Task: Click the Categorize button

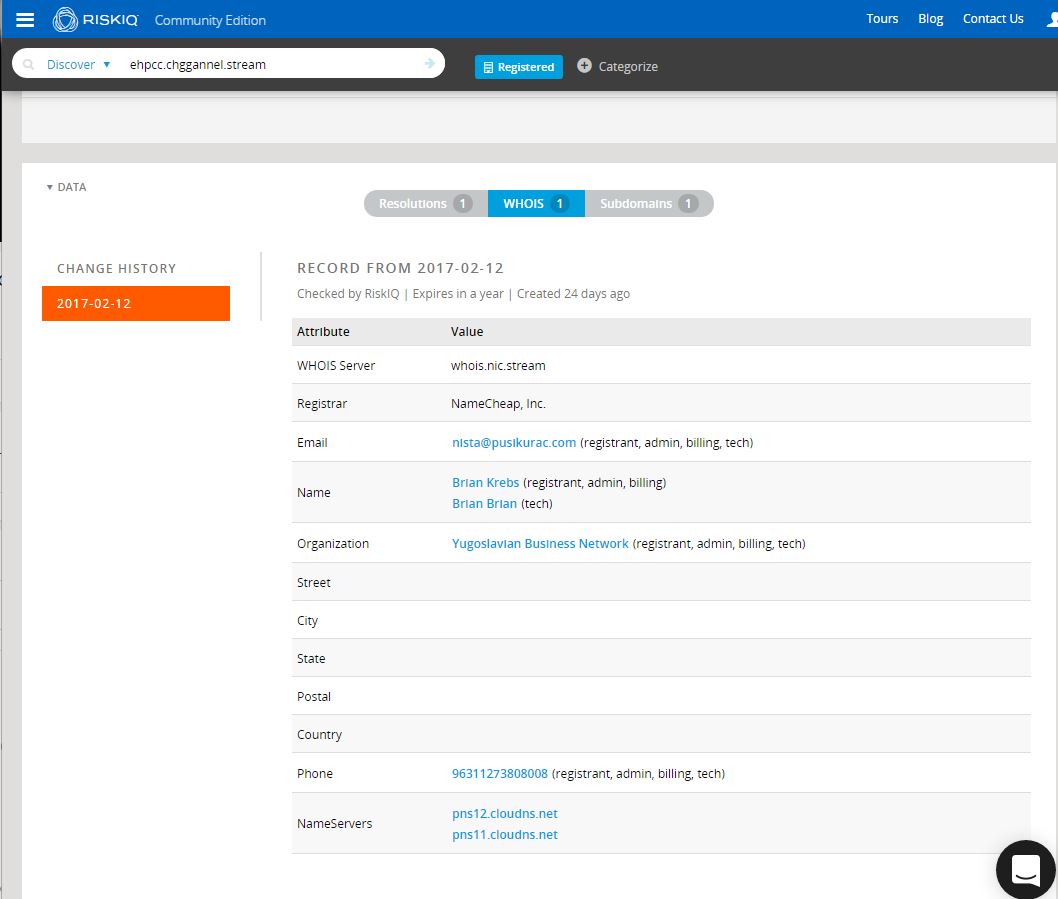Action: (x=617, y=66)
